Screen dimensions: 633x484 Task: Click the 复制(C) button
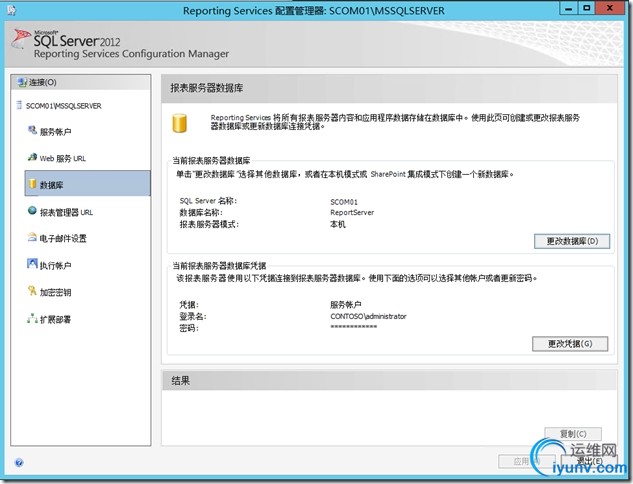573,434
